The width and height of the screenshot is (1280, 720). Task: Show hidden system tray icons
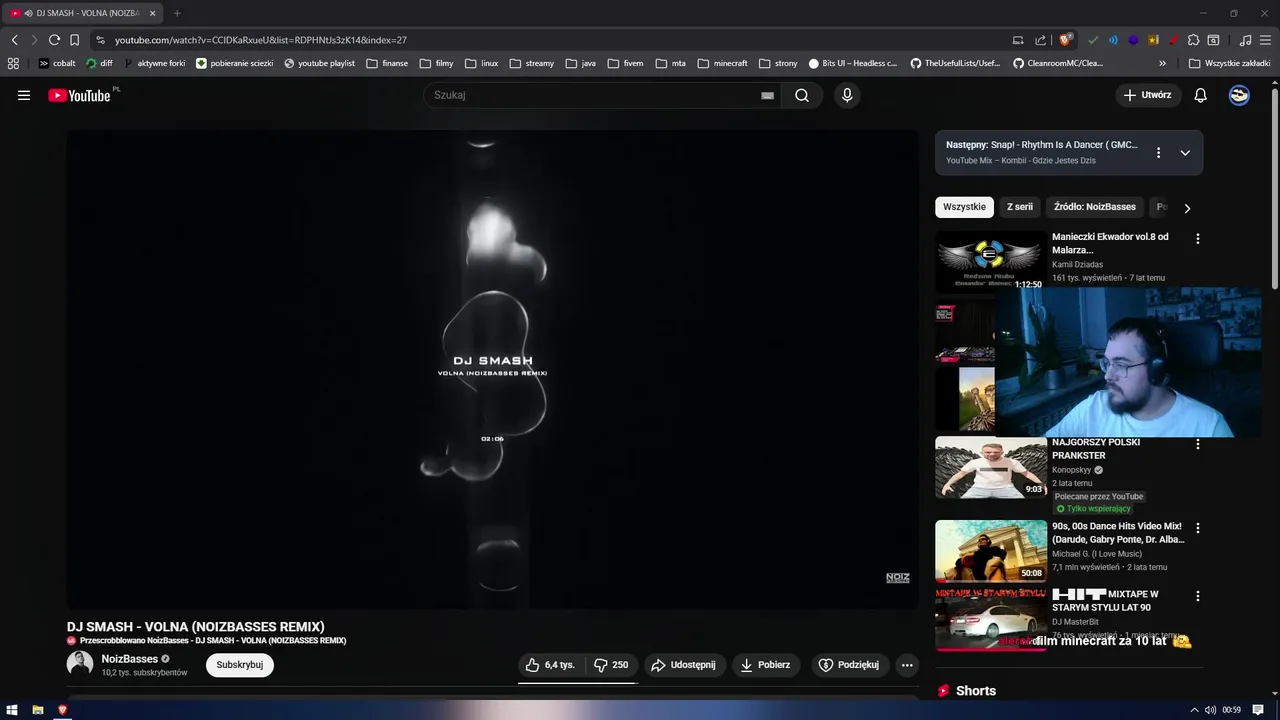tap(1194, 710)
